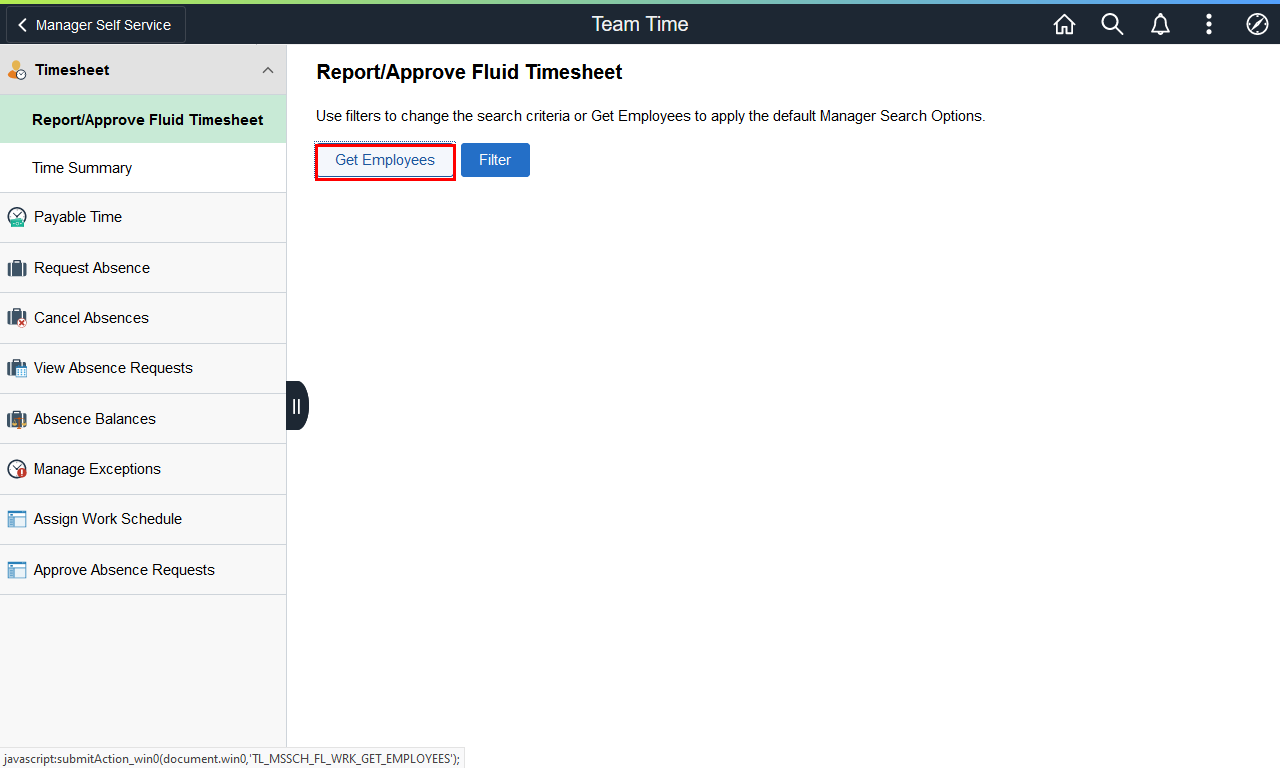This screenshot has width=1280, height=768.
Task: Select Report/Approve Fluid Timesheet menu item
Action: [x=143, y=119]
